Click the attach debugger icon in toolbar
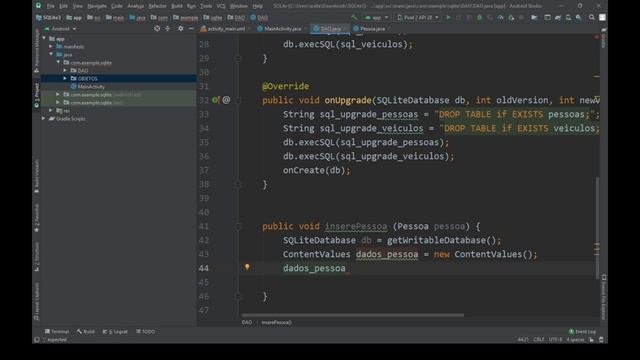The image size is (640, 360). 511,18
